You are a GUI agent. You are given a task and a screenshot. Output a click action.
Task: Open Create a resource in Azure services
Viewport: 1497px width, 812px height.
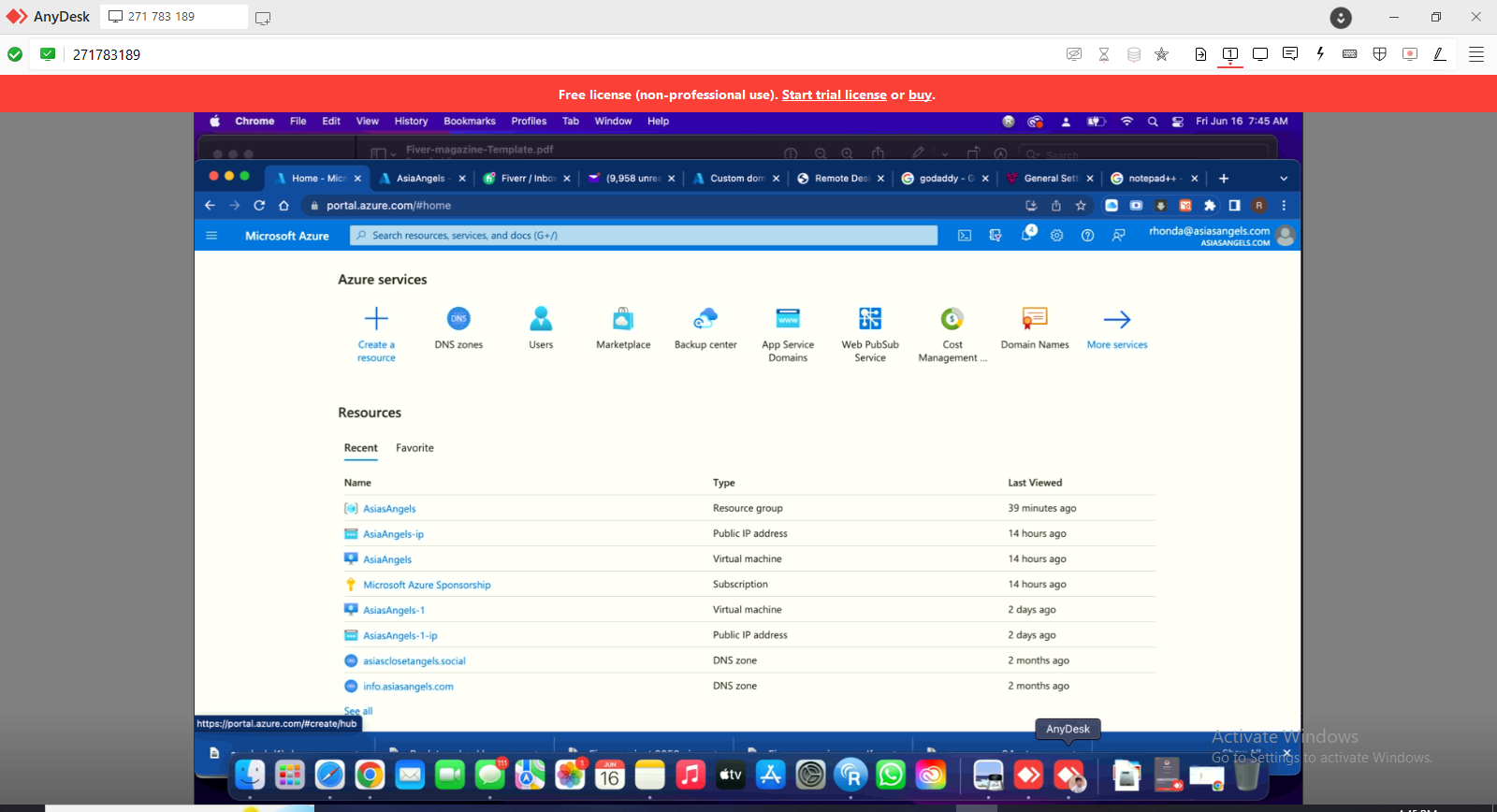click(x=376, y=333)
